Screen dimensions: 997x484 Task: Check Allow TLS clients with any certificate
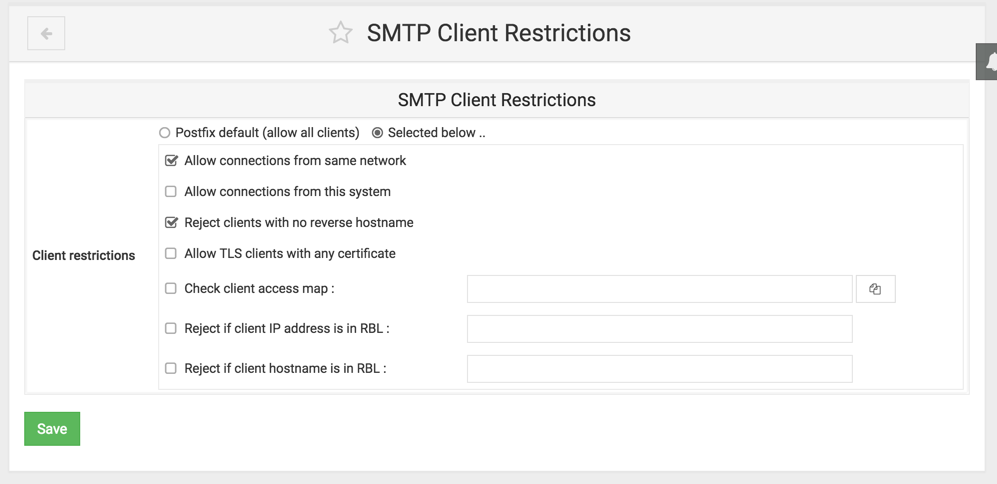click(170, 254)
